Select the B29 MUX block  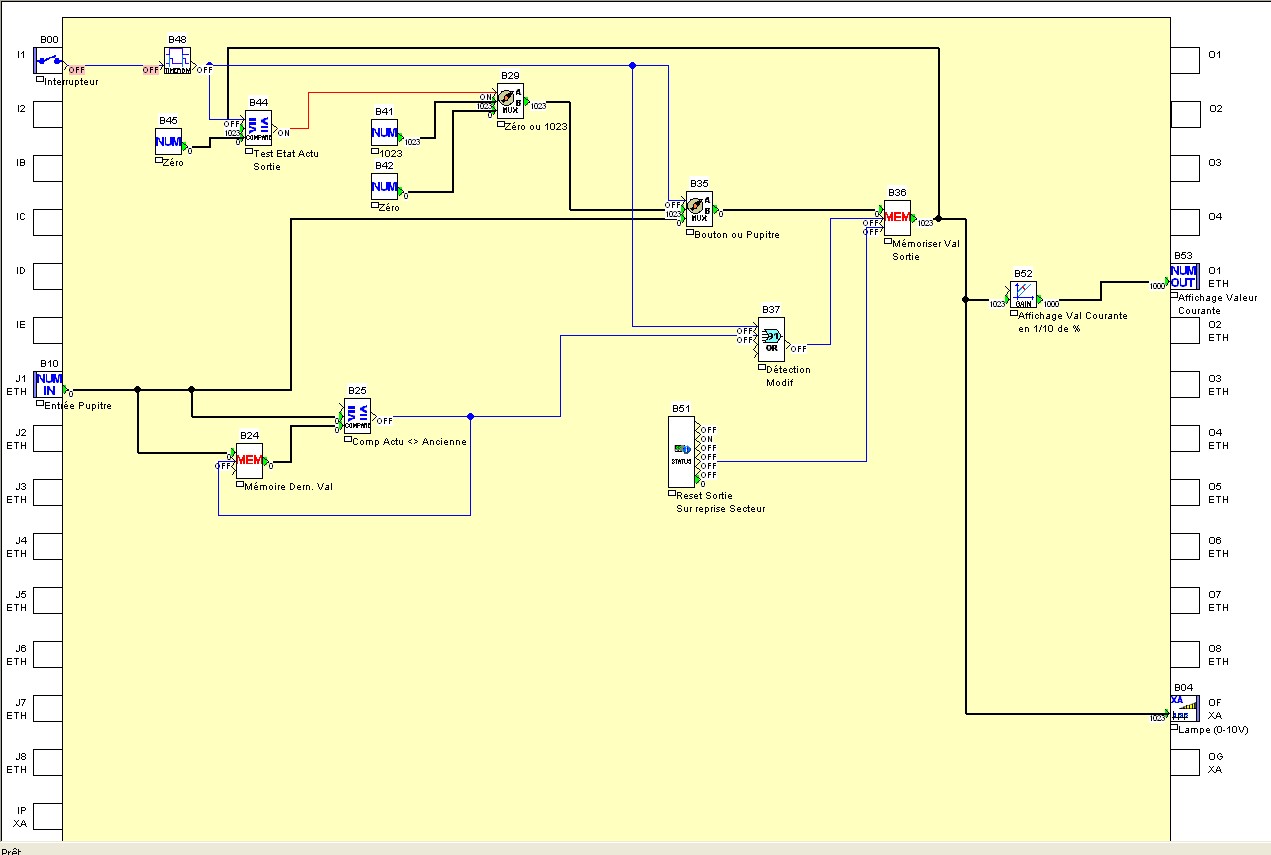(510, 100)
